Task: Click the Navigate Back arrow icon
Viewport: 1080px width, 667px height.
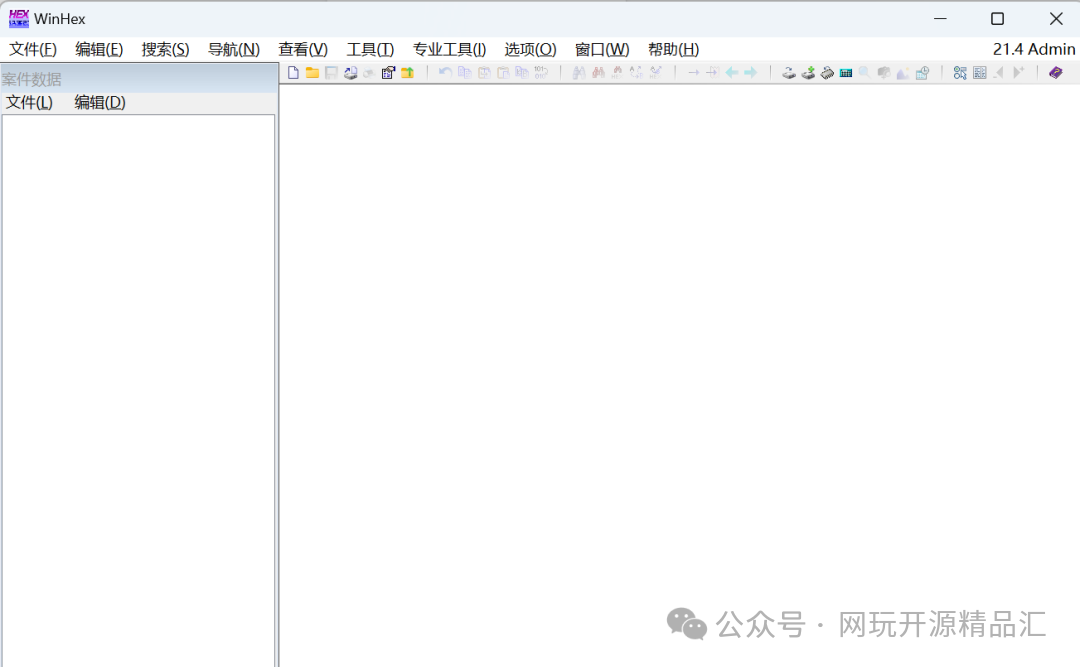Action: [732, 73]
